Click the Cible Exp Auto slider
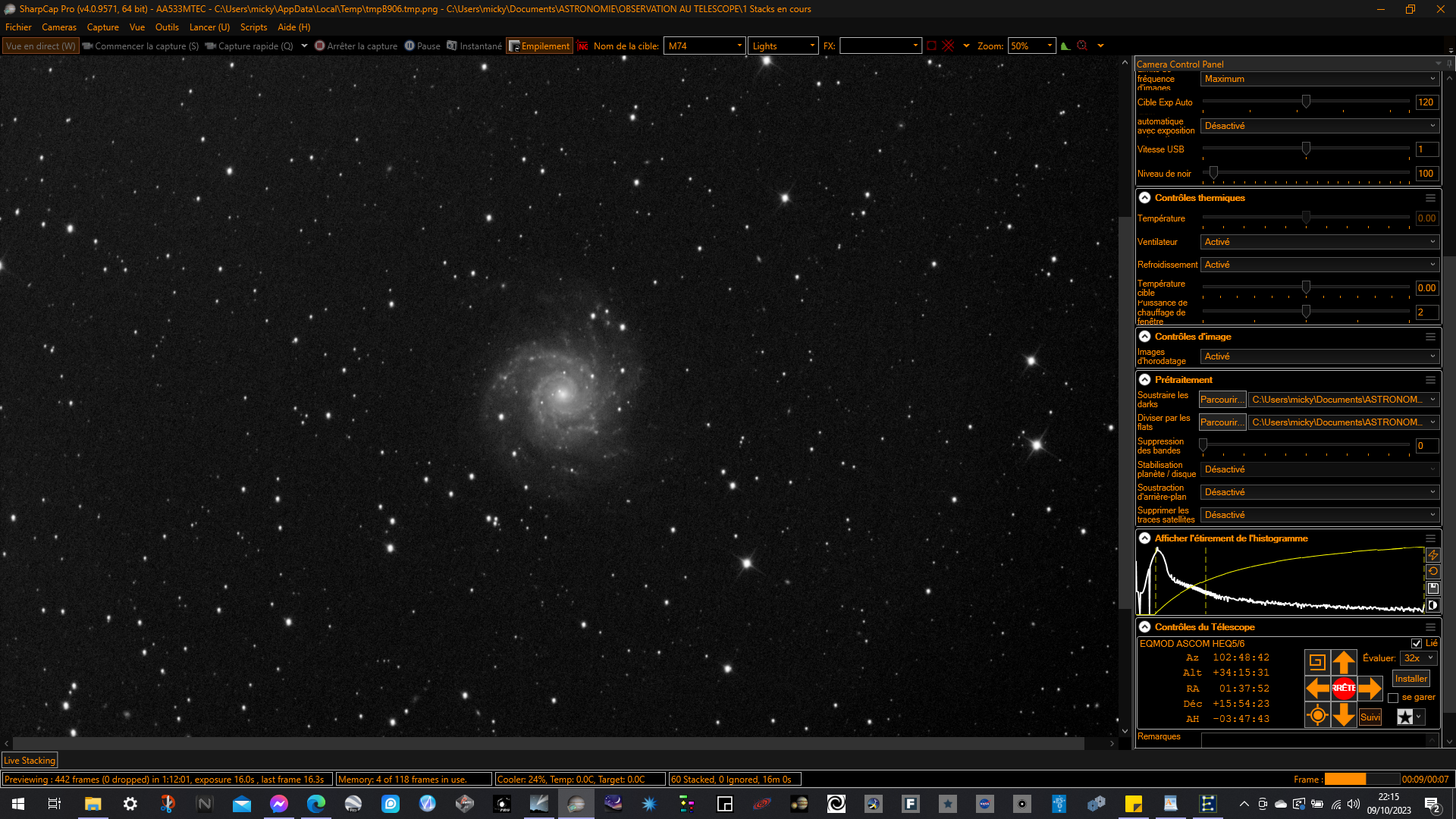The height and width of the screenshot is (819, 1456). 1306,102
